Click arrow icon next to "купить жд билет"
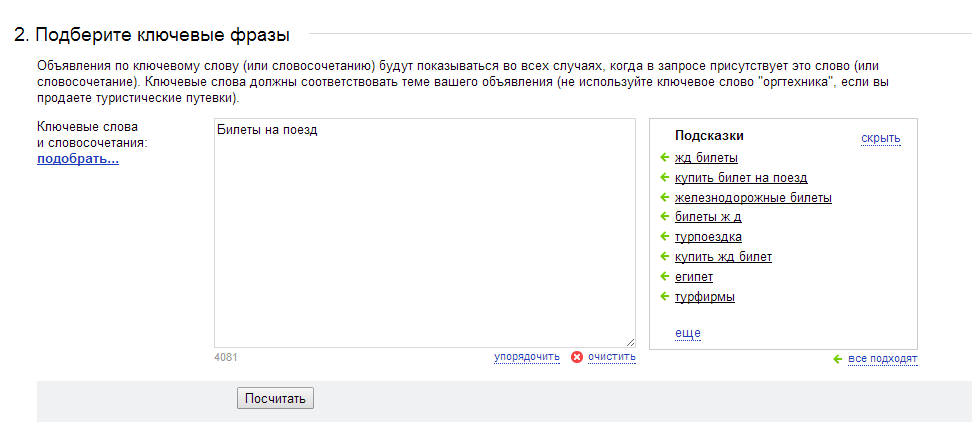This screenshot has height=442, width=972. point(665,257)
